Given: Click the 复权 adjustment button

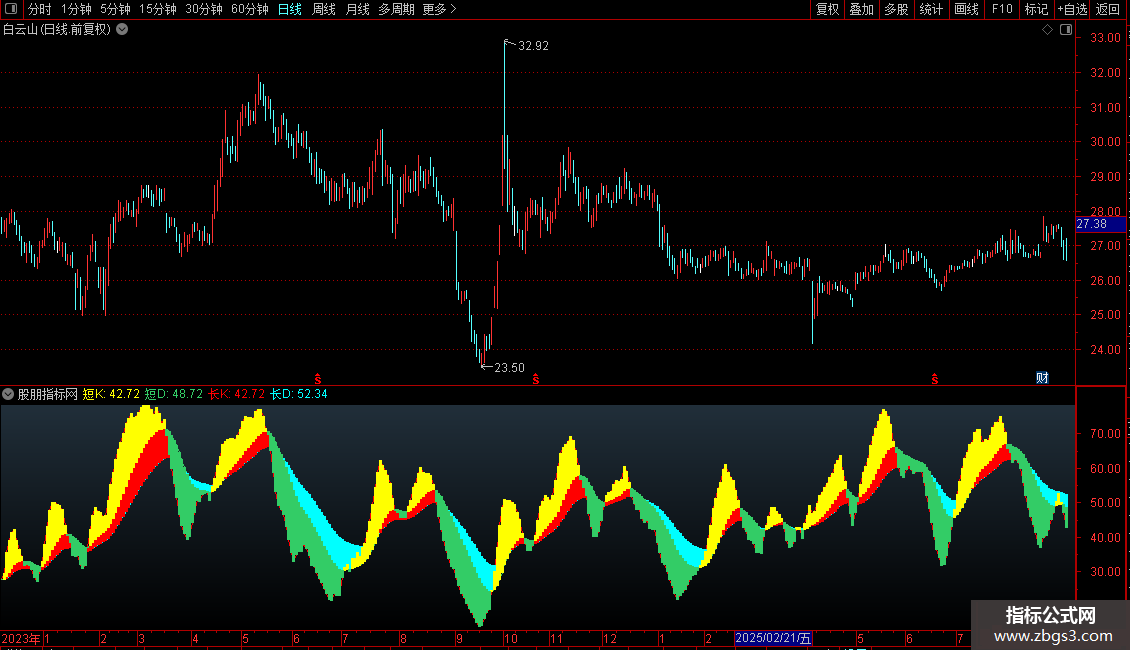Looking at the screenshot, I should [827, 9].
